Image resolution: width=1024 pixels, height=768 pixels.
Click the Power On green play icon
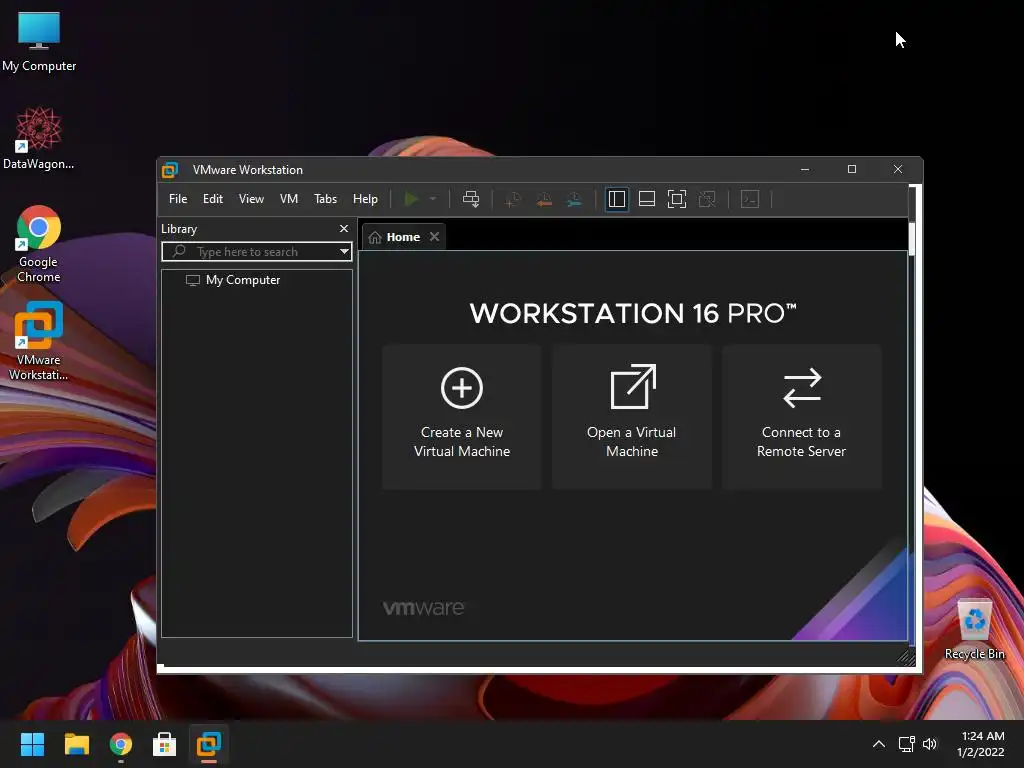pos(411,199)
